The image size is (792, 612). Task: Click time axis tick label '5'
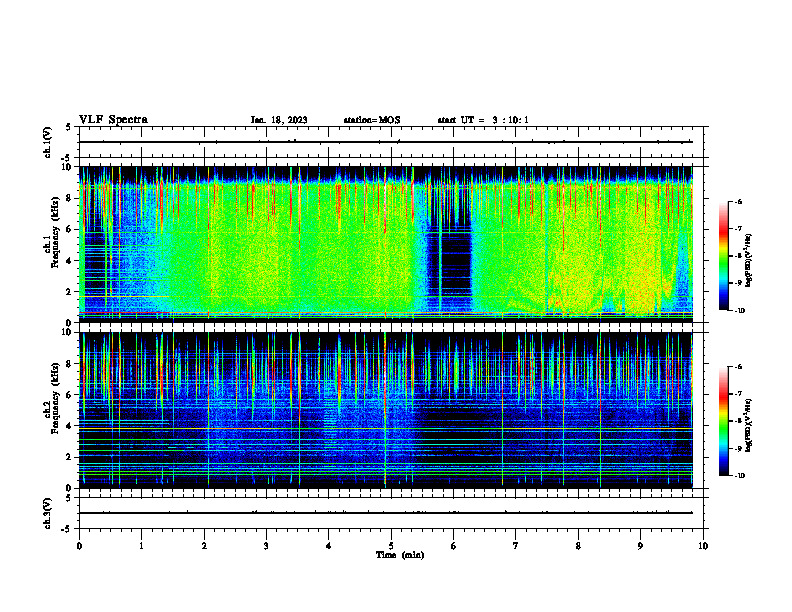point(391,546)
